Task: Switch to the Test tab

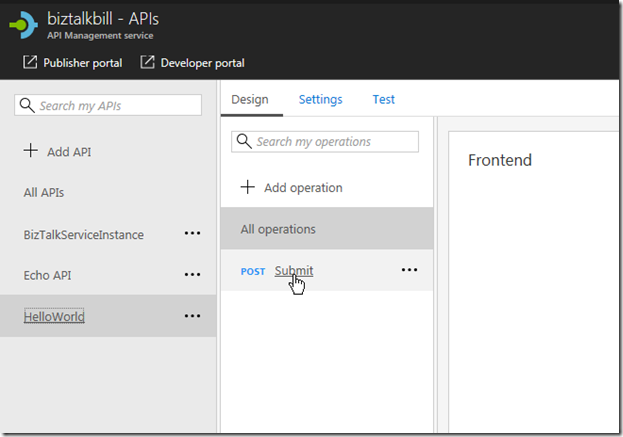Action: pos(384,99)
